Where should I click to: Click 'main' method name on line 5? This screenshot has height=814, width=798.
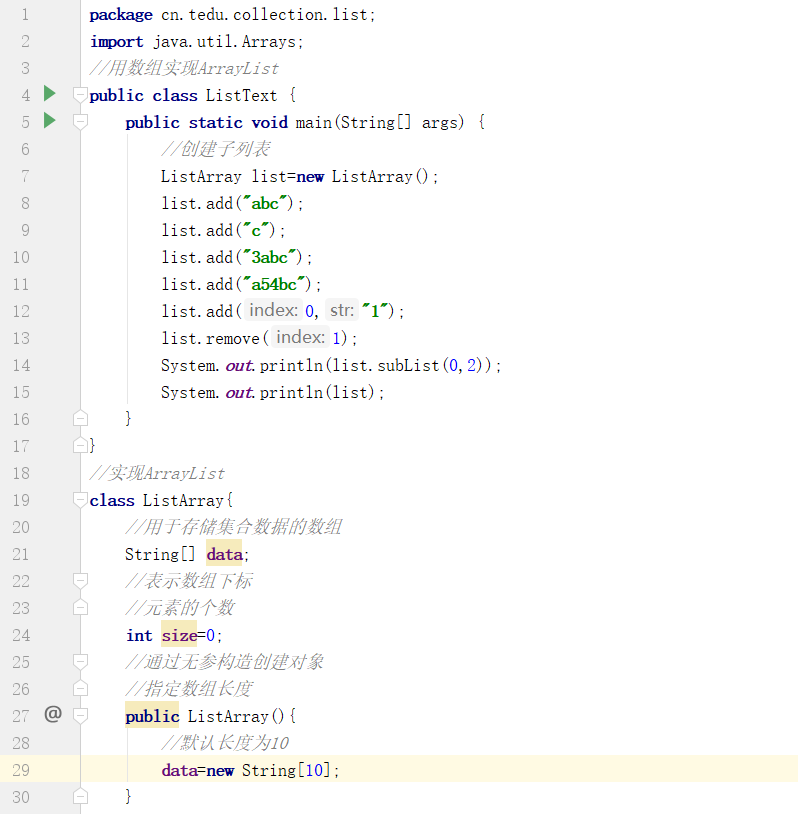pyautogui.click(x=314, y=123)
